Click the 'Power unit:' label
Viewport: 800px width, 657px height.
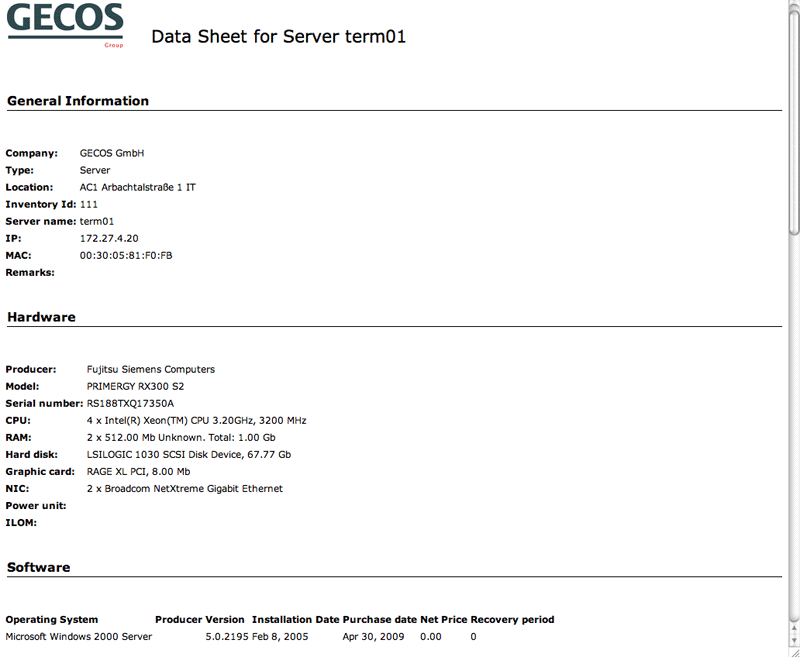[36, 506]
